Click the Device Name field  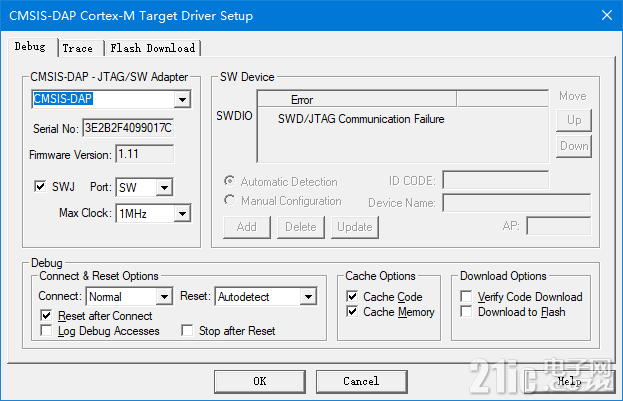coord(517,203)
